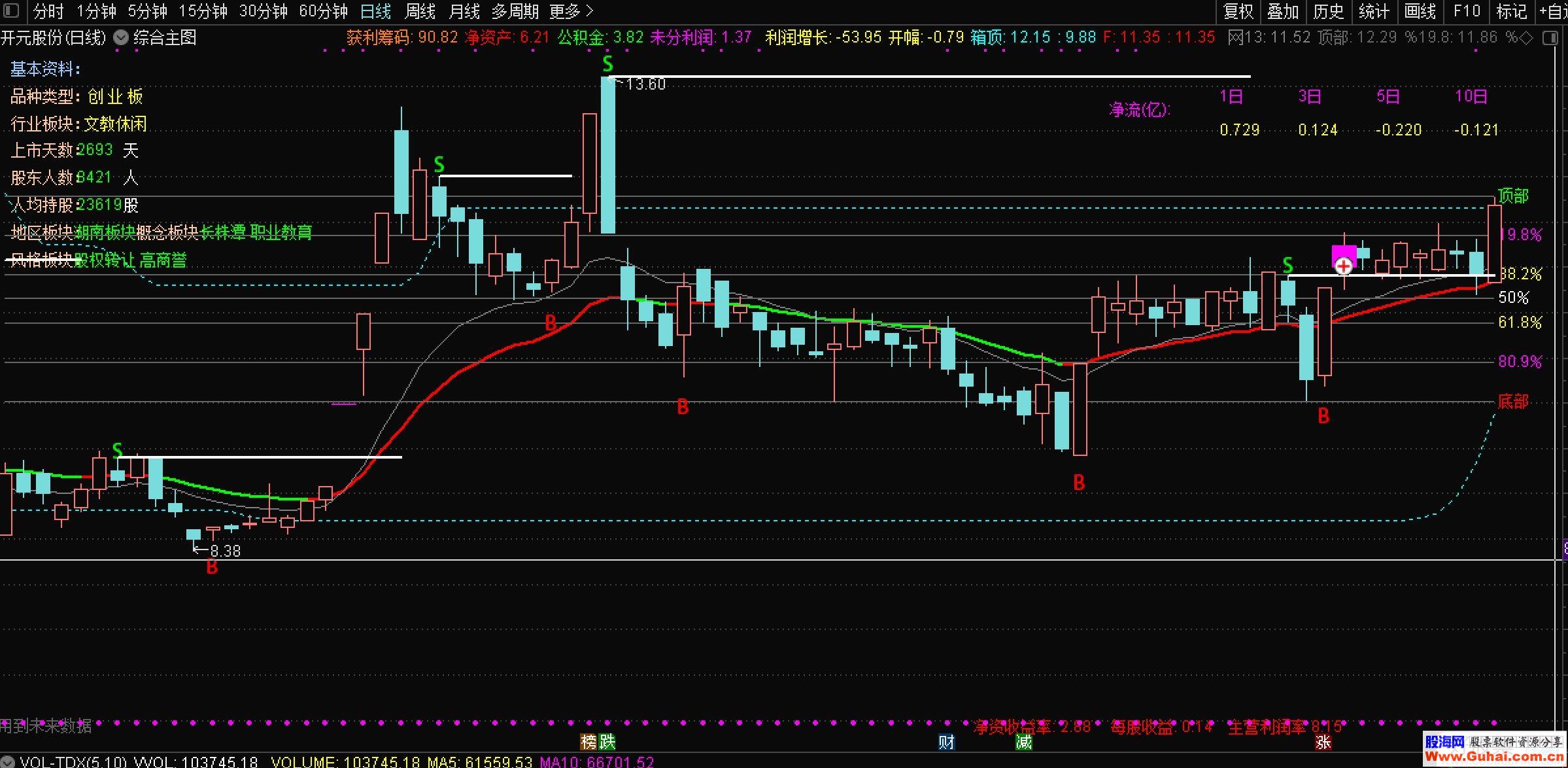Click the 50% retracement label
This screenshot has width=1568, height=768.
pos(1514,297)
